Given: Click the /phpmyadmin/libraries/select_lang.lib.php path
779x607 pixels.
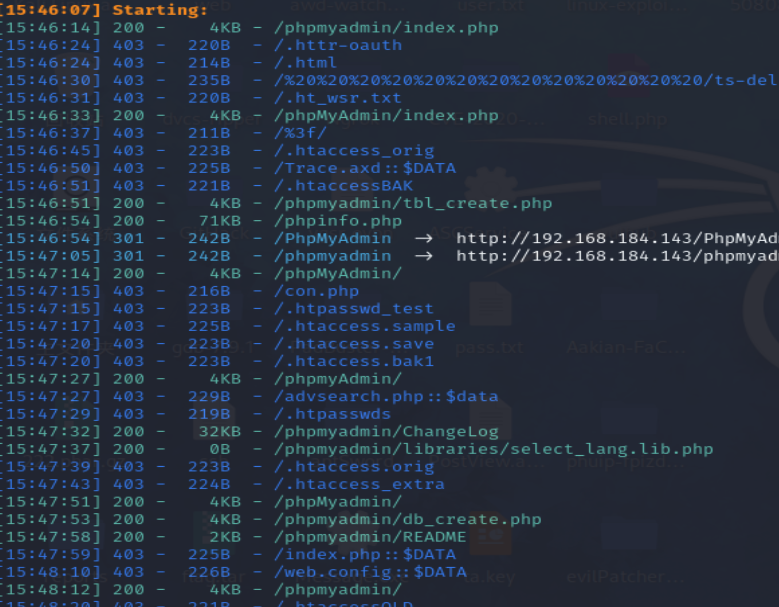Looking at the screenshot, I should coord(493,449).
